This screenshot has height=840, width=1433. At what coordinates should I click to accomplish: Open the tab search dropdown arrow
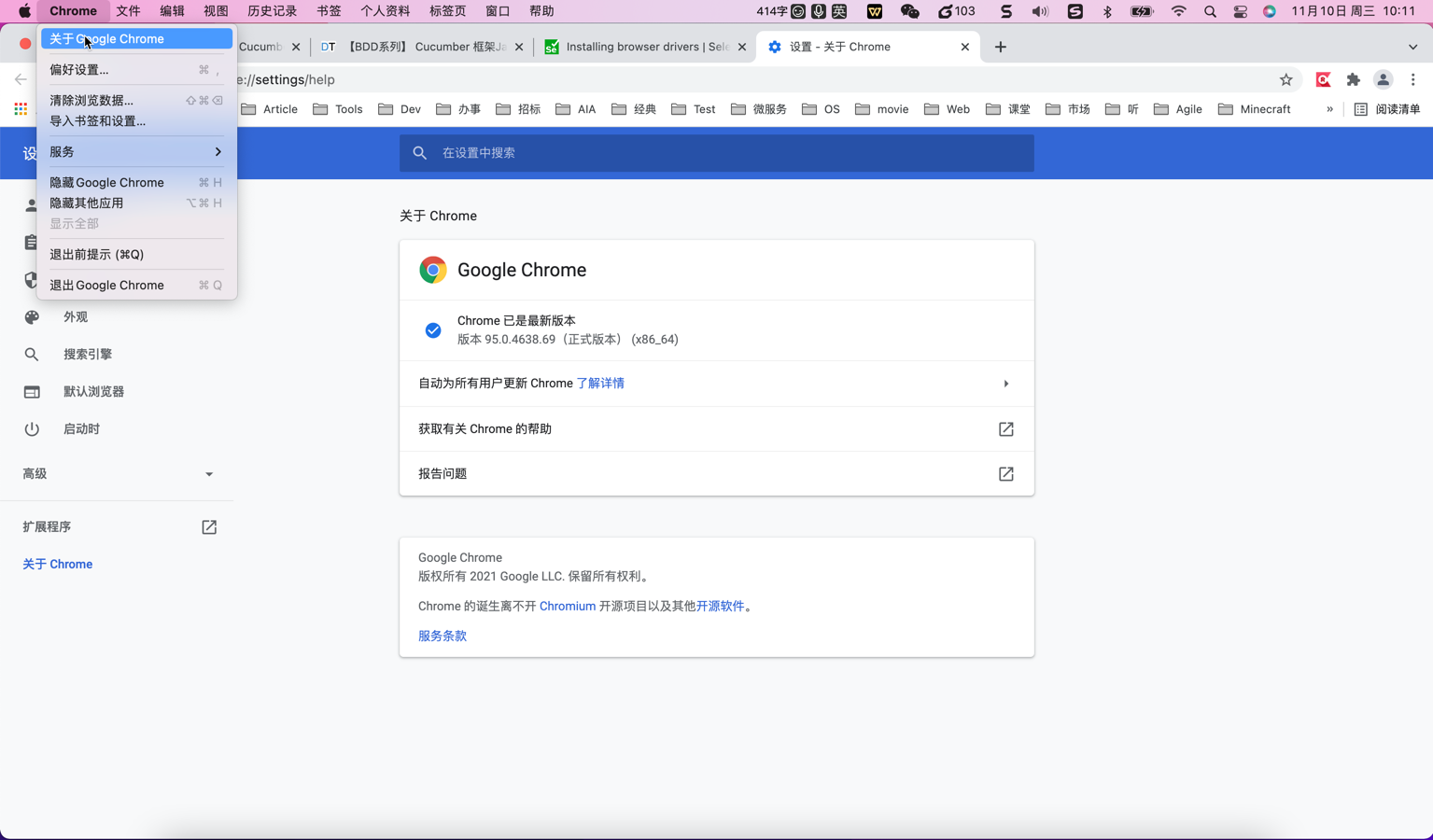point(1412,47)
